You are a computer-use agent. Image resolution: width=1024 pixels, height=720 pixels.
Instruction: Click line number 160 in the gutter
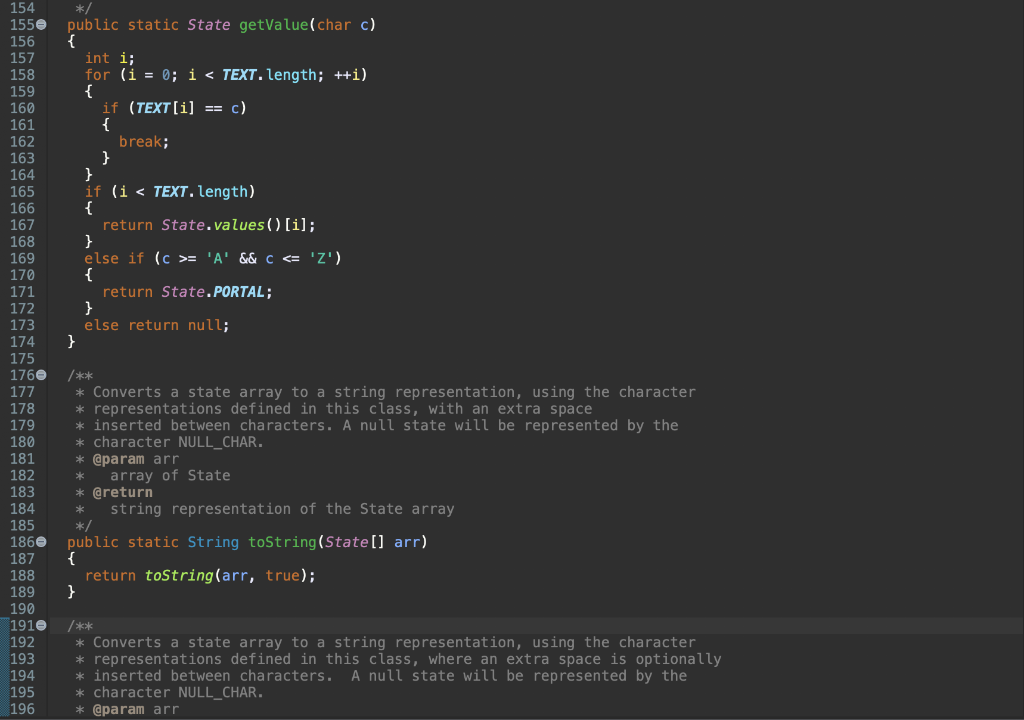(22, 108)
